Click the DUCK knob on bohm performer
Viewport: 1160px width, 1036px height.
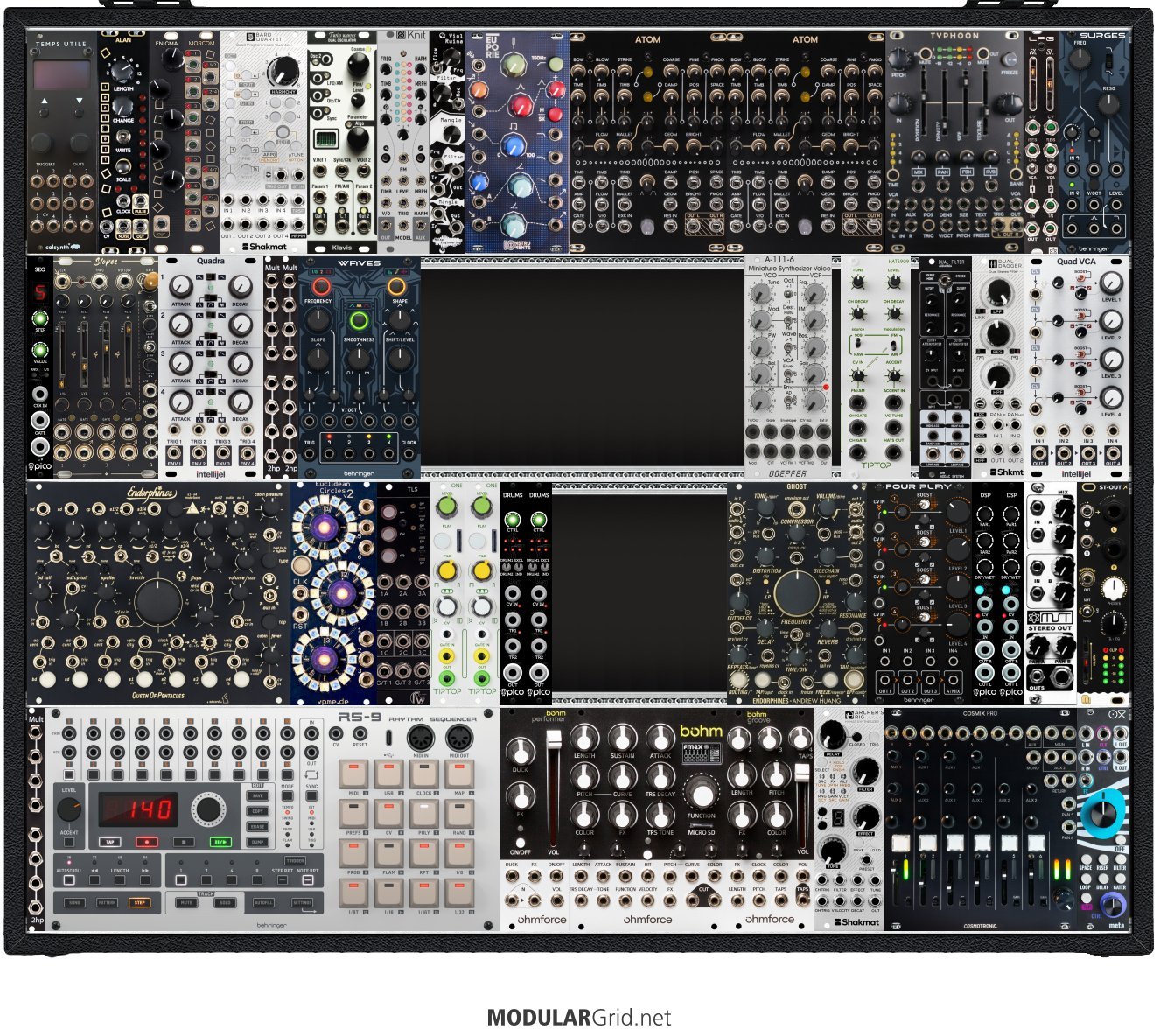(x=521, y=752)
